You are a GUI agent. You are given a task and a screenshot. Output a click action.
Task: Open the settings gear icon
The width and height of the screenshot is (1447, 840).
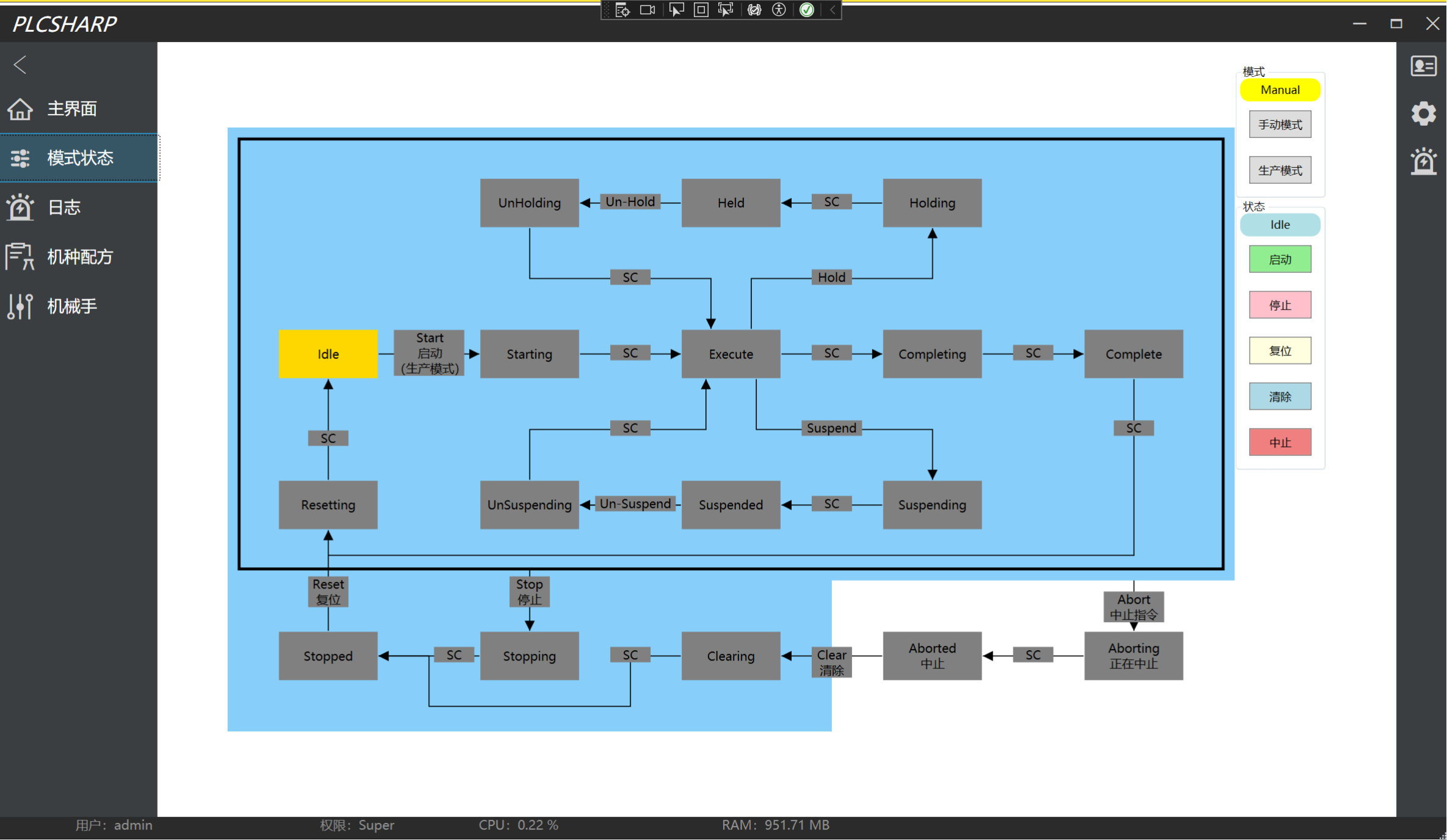coord(1424,114)
